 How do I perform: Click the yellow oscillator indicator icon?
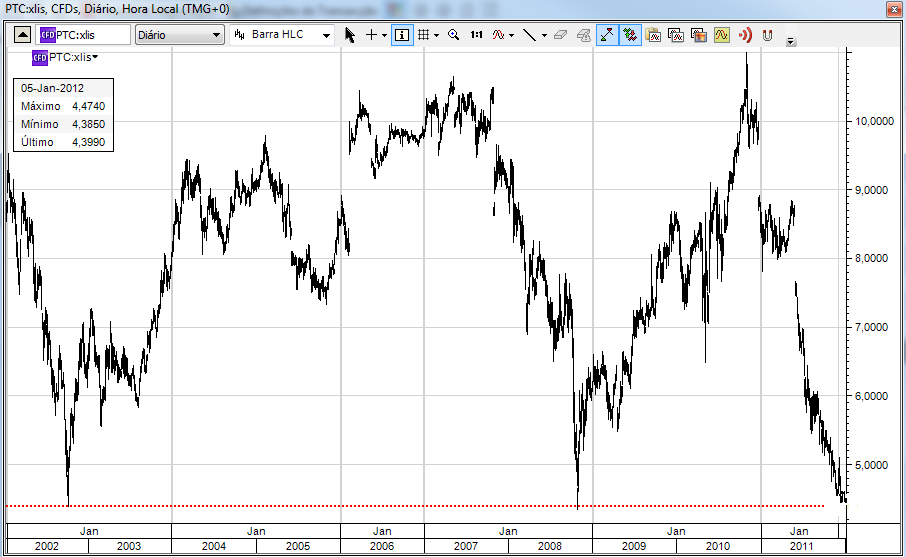[722, 35]
